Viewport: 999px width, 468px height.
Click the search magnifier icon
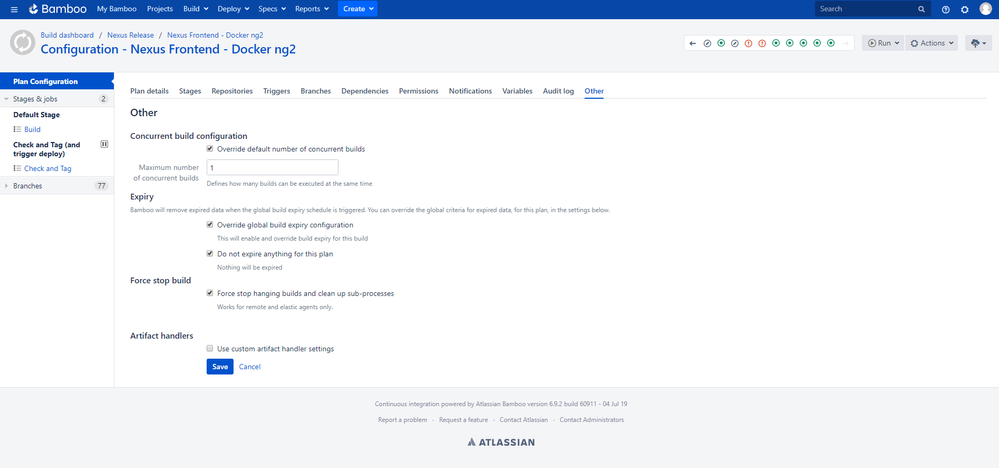click(921, 10)
